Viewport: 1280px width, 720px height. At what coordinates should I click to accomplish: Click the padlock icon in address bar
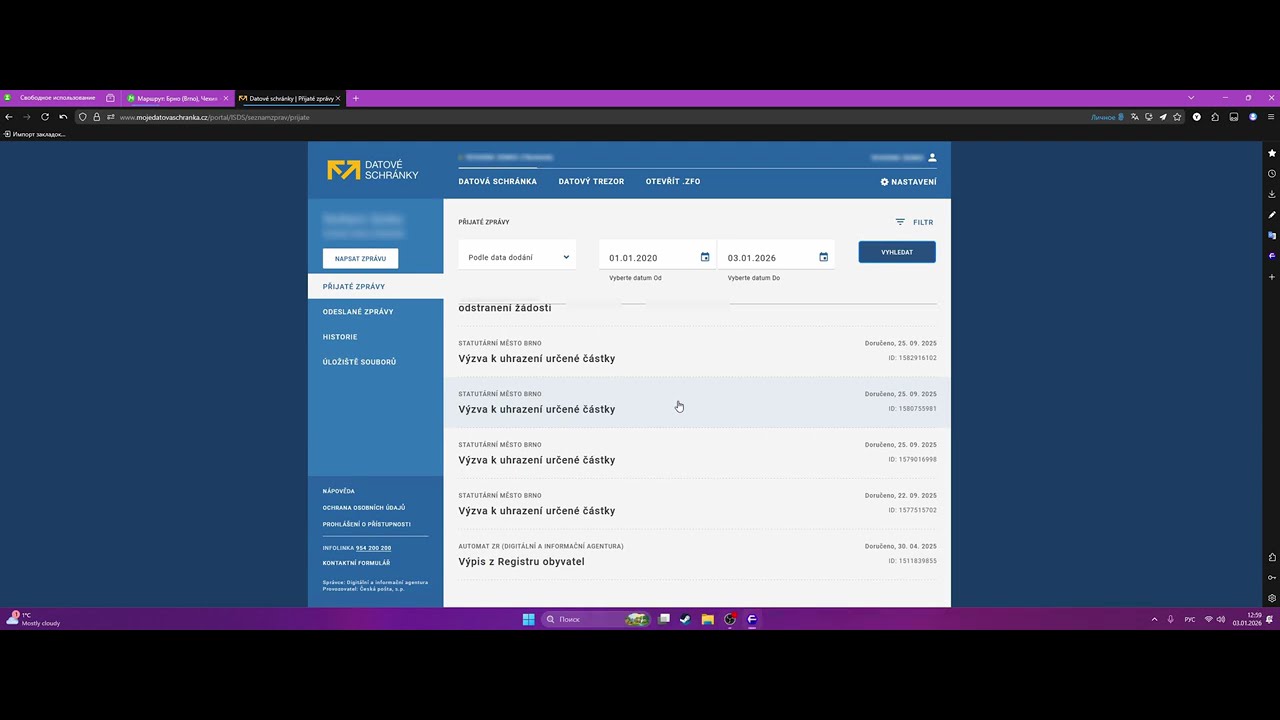pyautogui.click(x=97, y=117)
